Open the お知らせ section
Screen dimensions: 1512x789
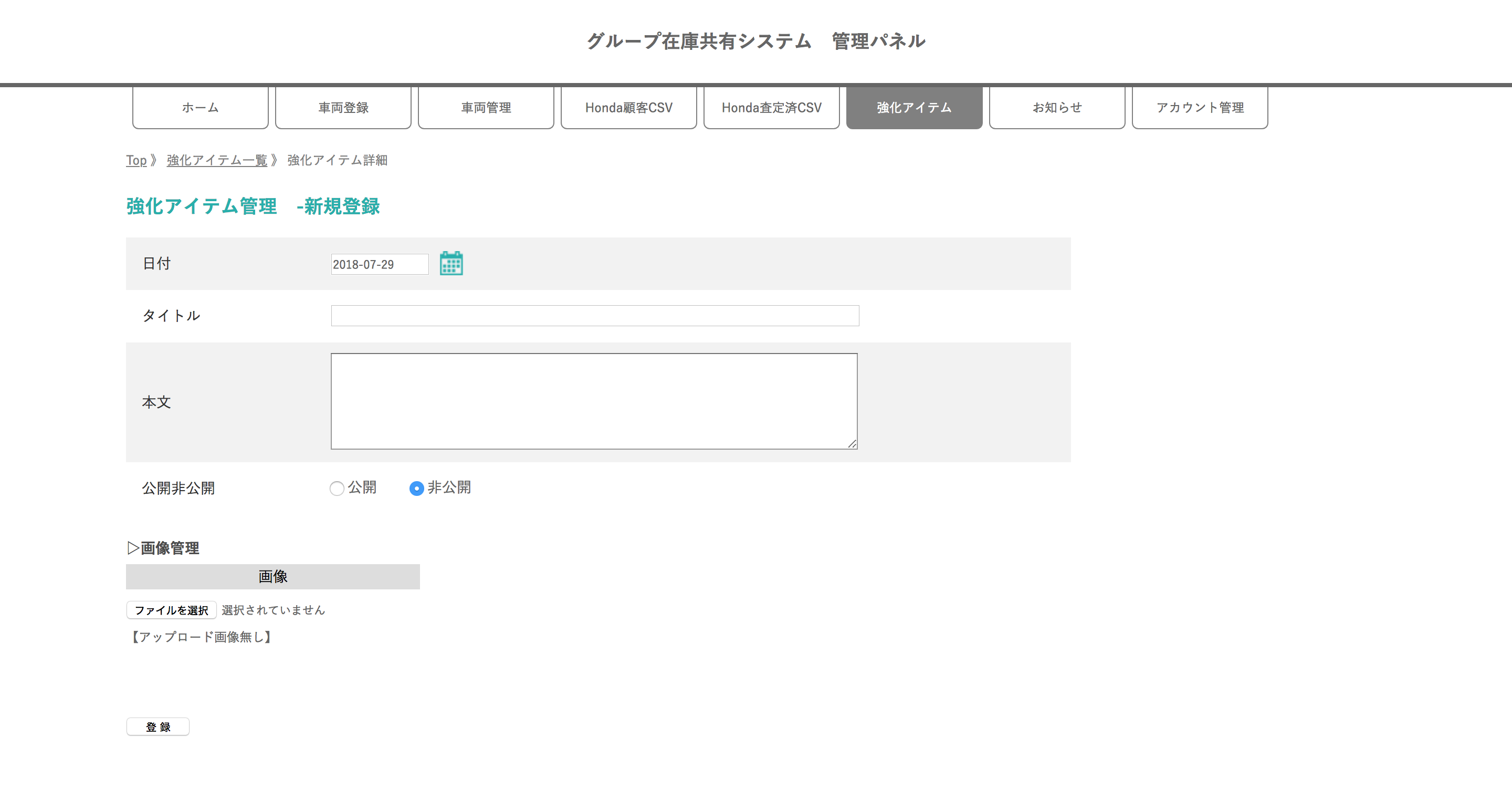[x=1056, y=108]
